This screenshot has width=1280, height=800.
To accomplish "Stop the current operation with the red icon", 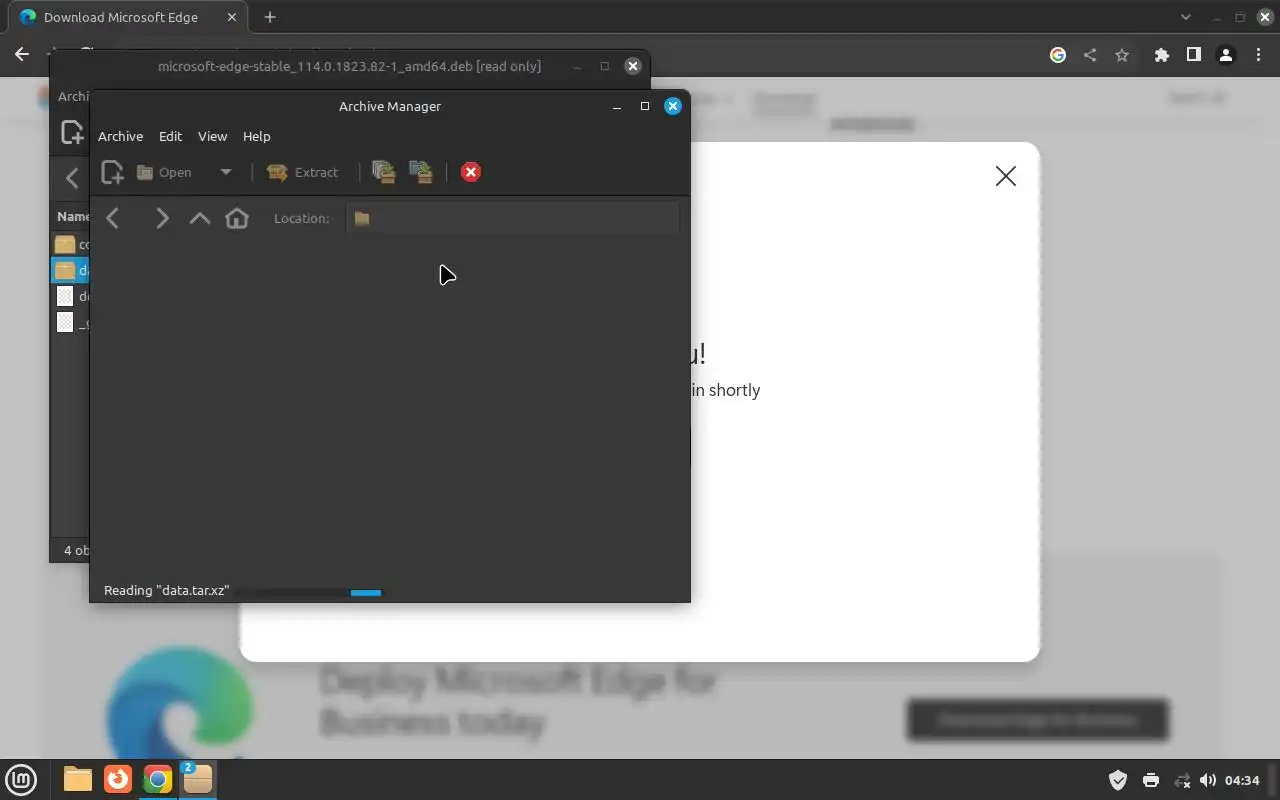I will click(471, 172).
